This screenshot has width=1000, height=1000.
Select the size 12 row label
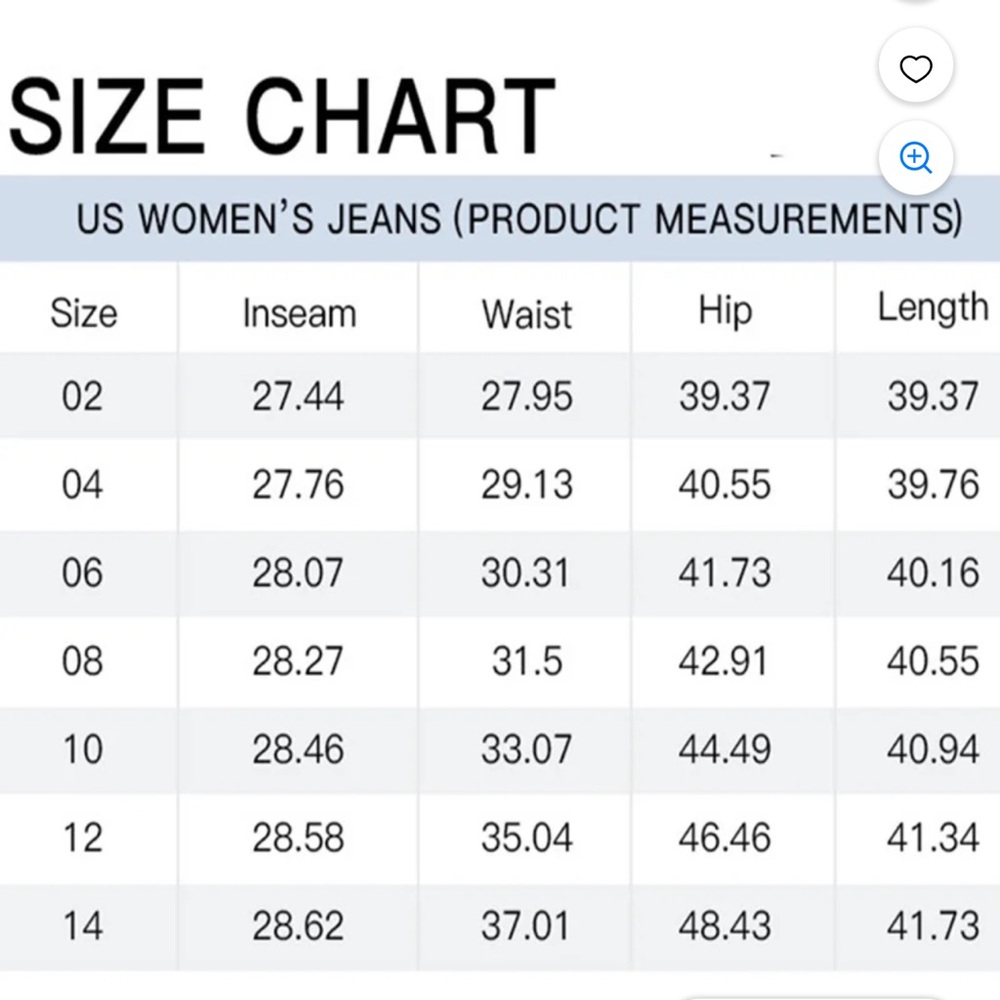pyautogui.click(x=82, y=837)
